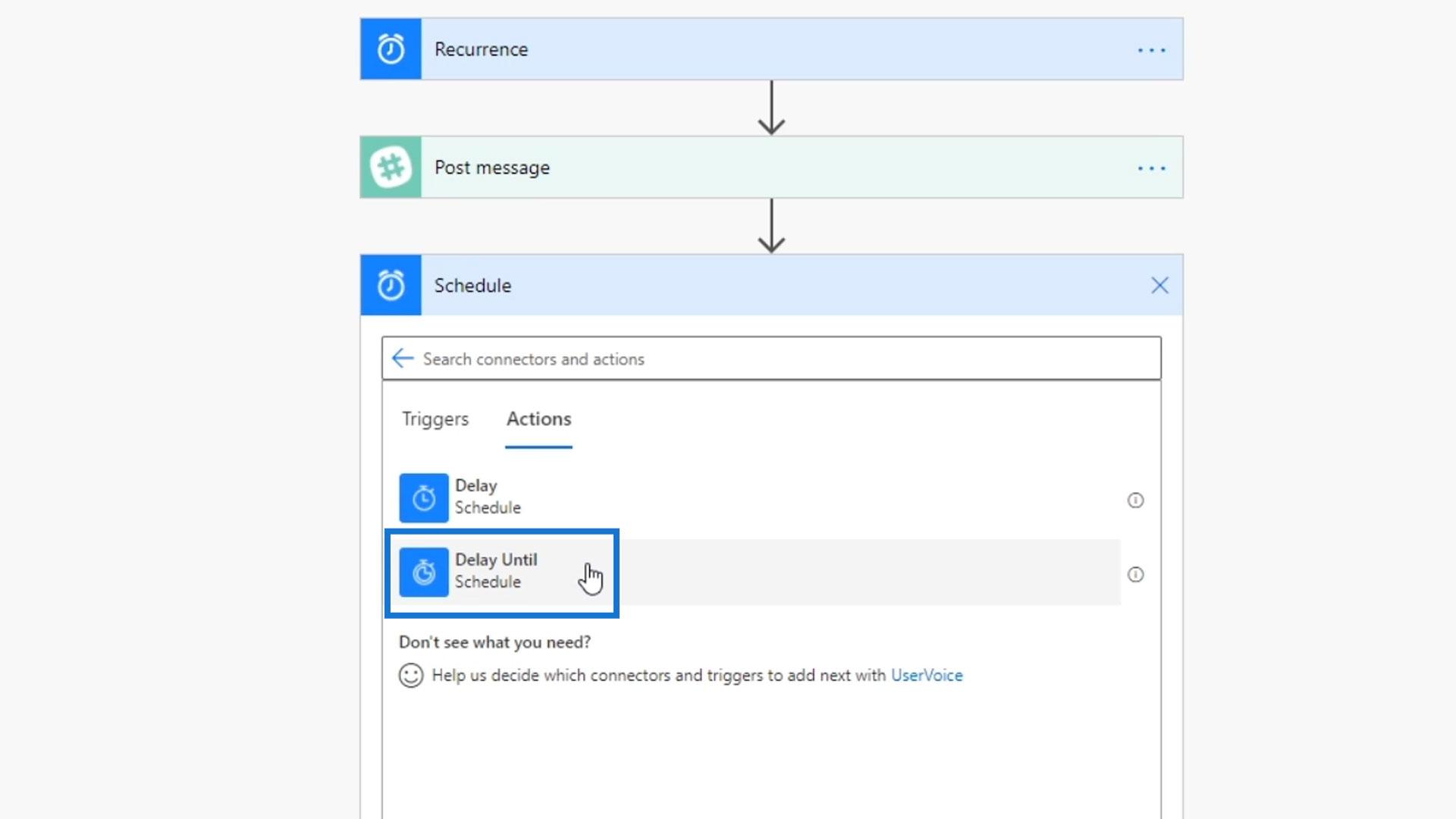
Task: Click the Slack icon on Post message
Action: tap(391, 168)
